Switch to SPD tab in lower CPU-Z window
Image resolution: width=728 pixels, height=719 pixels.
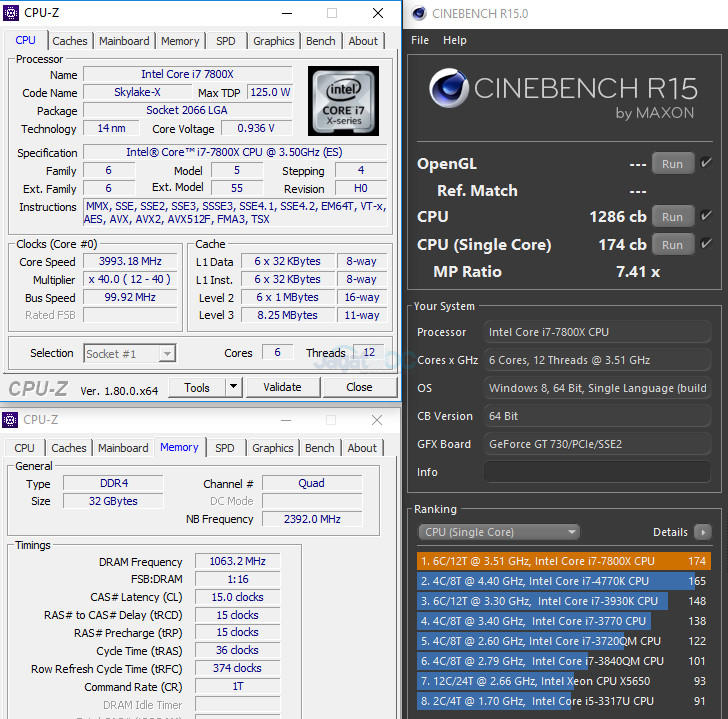click(x=225, y=448)
